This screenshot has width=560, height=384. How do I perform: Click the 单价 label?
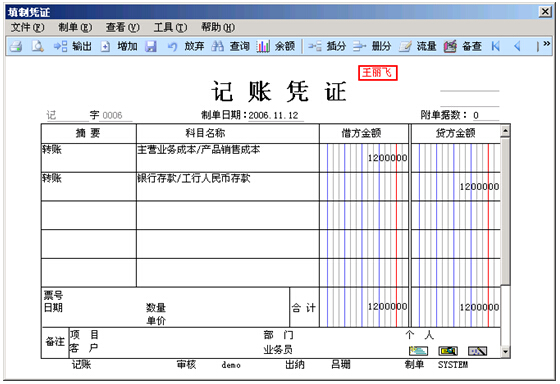[x=156, y=320]
